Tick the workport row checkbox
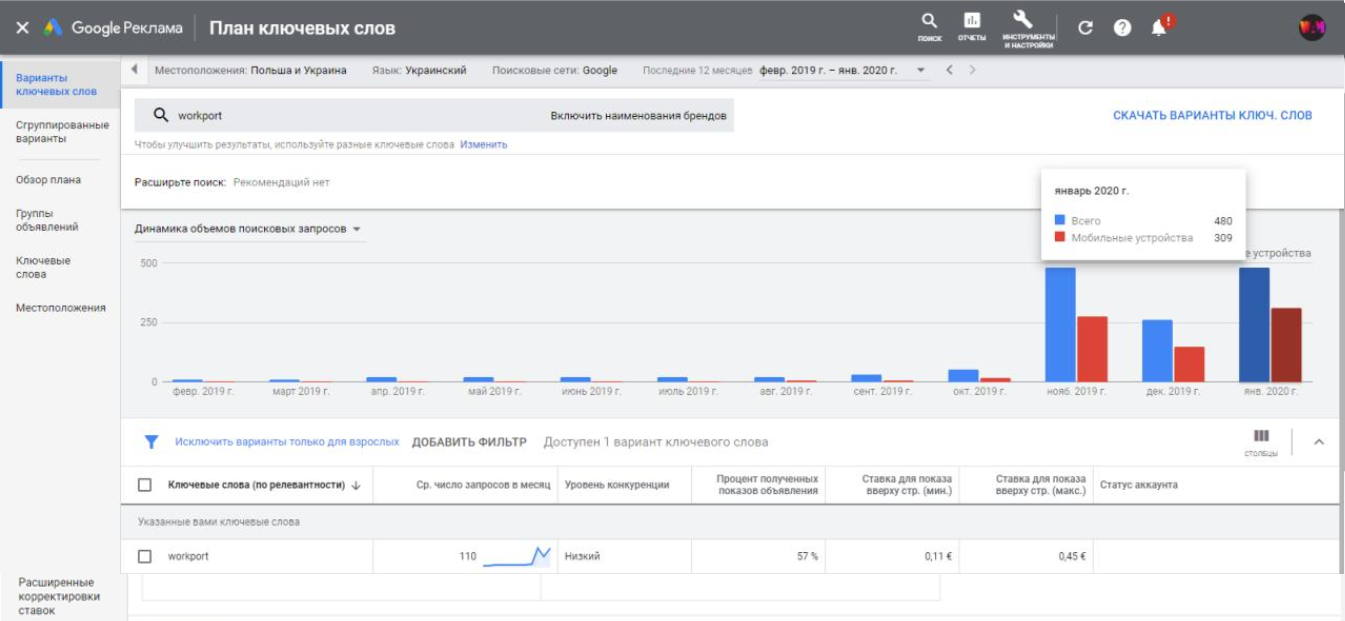Viewport: 1345px width, 621px height. pyautogui.click(x=145, y=556)
